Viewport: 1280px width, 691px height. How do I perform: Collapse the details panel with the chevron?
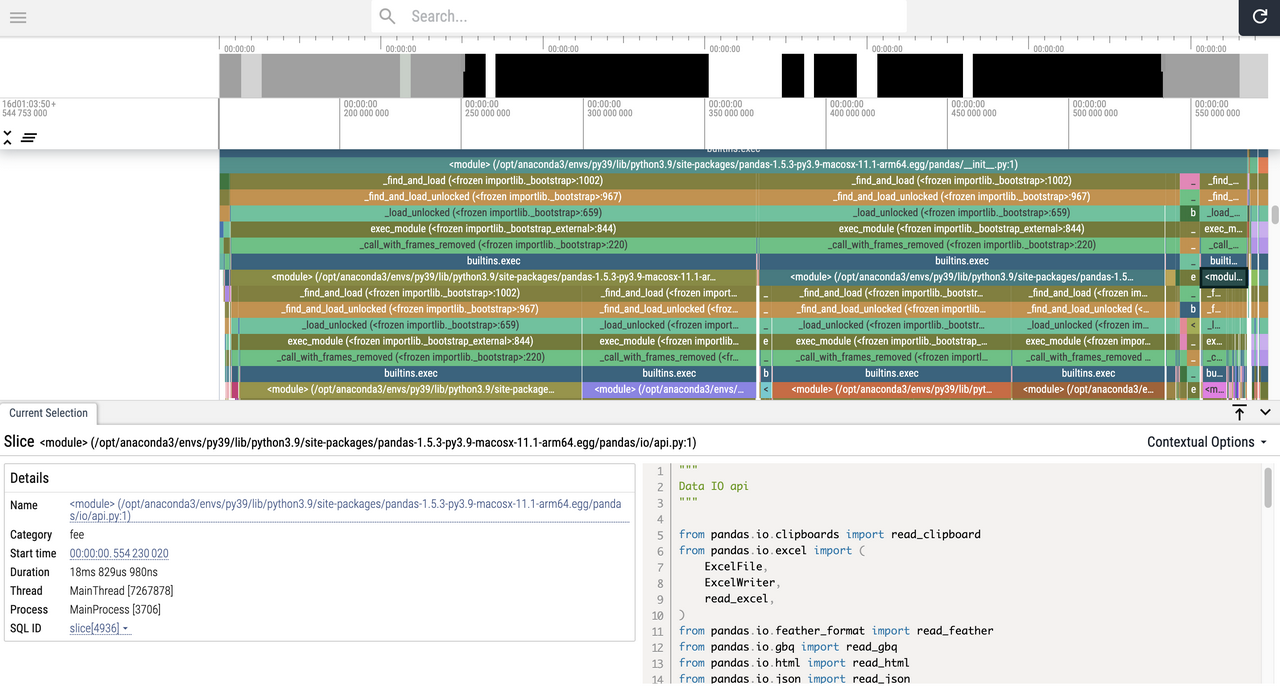pyautogui.click(x=1265, y=413)
